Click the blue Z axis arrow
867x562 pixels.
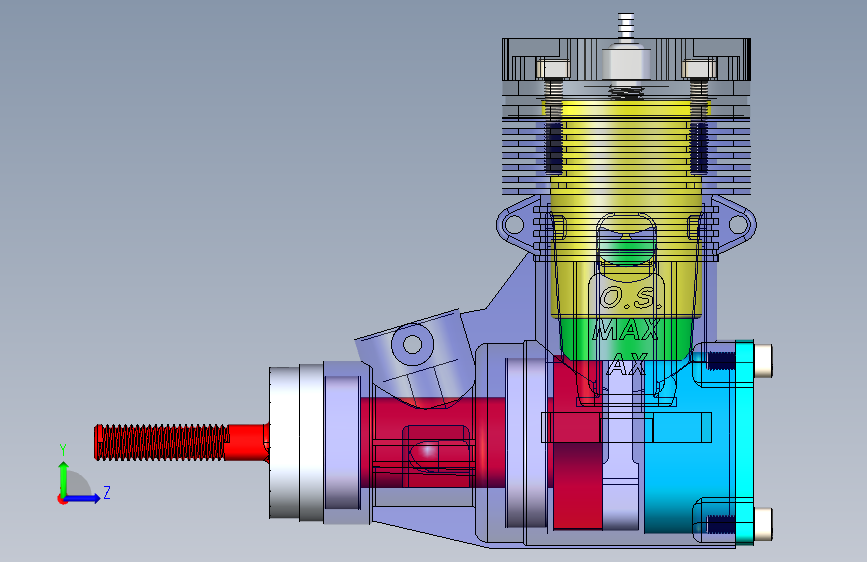click(83, 498)
